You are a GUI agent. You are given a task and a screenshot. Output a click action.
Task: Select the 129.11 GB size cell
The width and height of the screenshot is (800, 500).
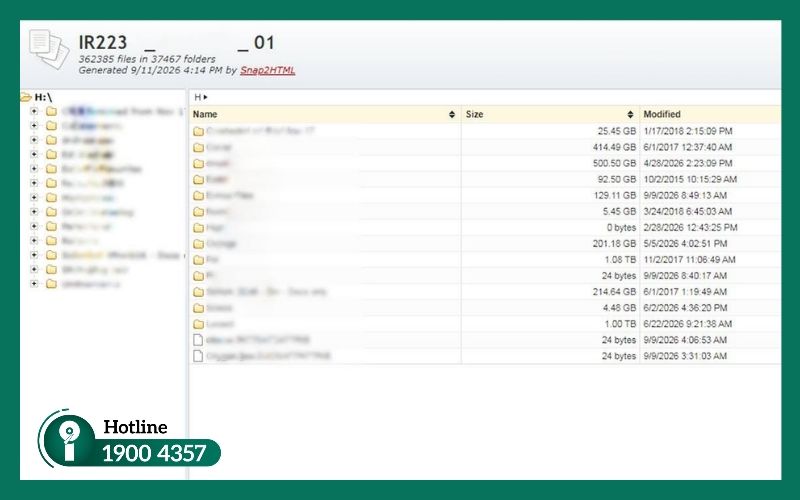[x=615, y=195]
